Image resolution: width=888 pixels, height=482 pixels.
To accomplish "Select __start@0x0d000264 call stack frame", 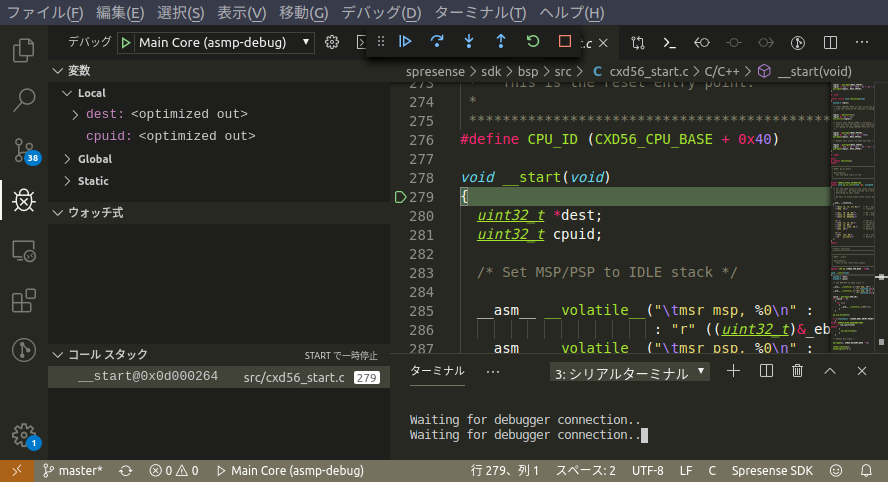I will [219, 377].
